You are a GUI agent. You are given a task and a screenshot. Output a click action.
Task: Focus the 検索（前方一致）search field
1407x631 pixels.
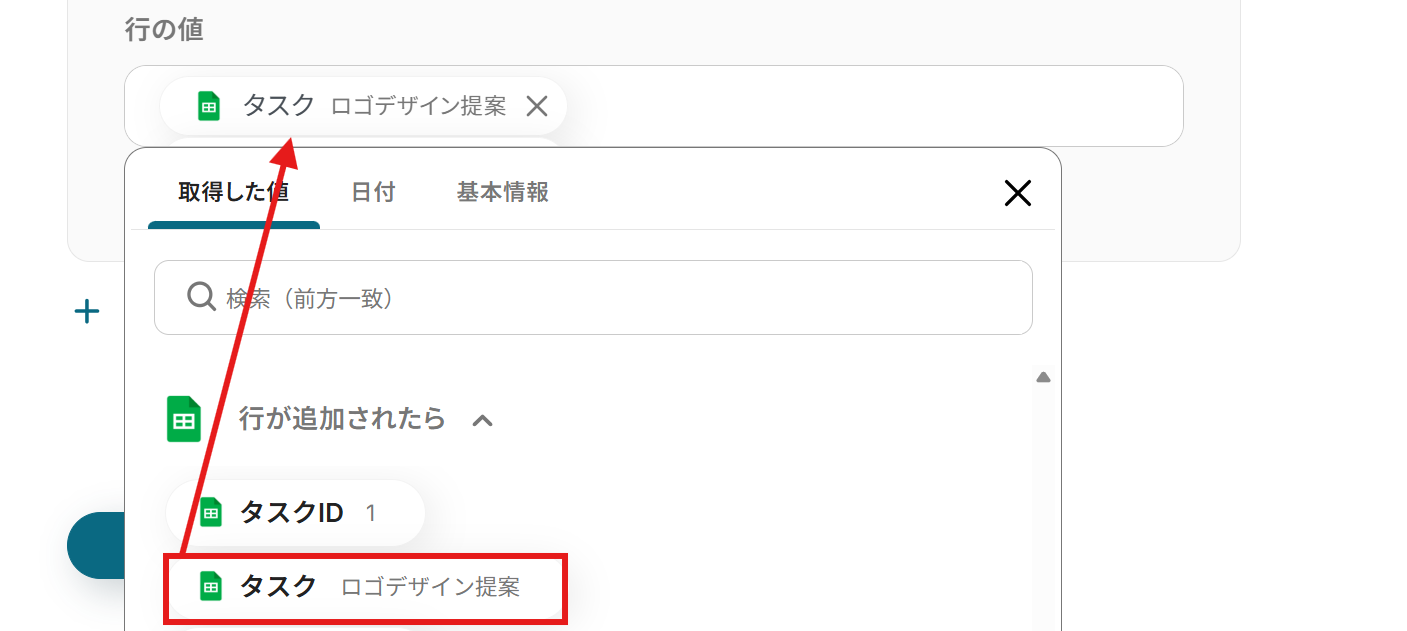tap(593, 297)
